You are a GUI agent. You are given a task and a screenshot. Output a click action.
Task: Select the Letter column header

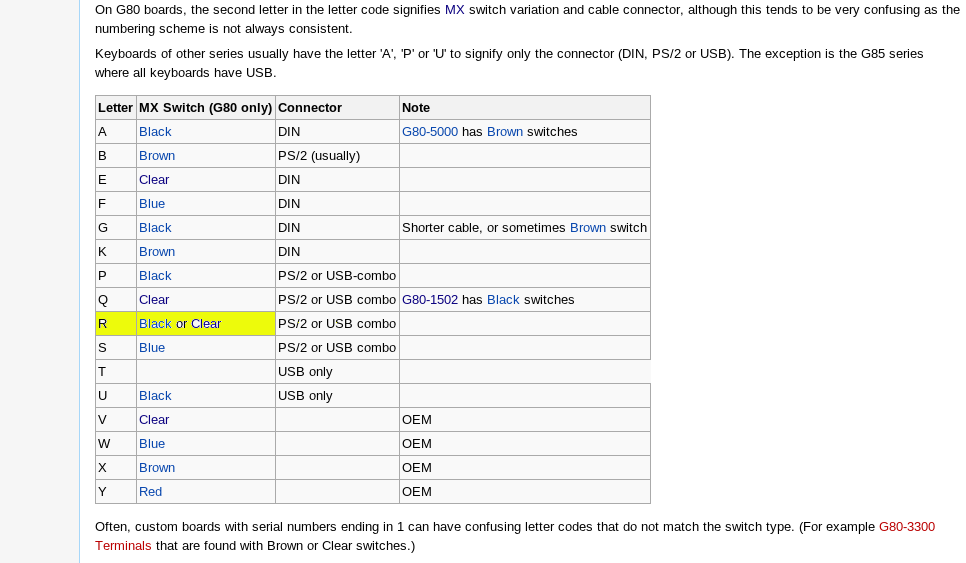116,108
